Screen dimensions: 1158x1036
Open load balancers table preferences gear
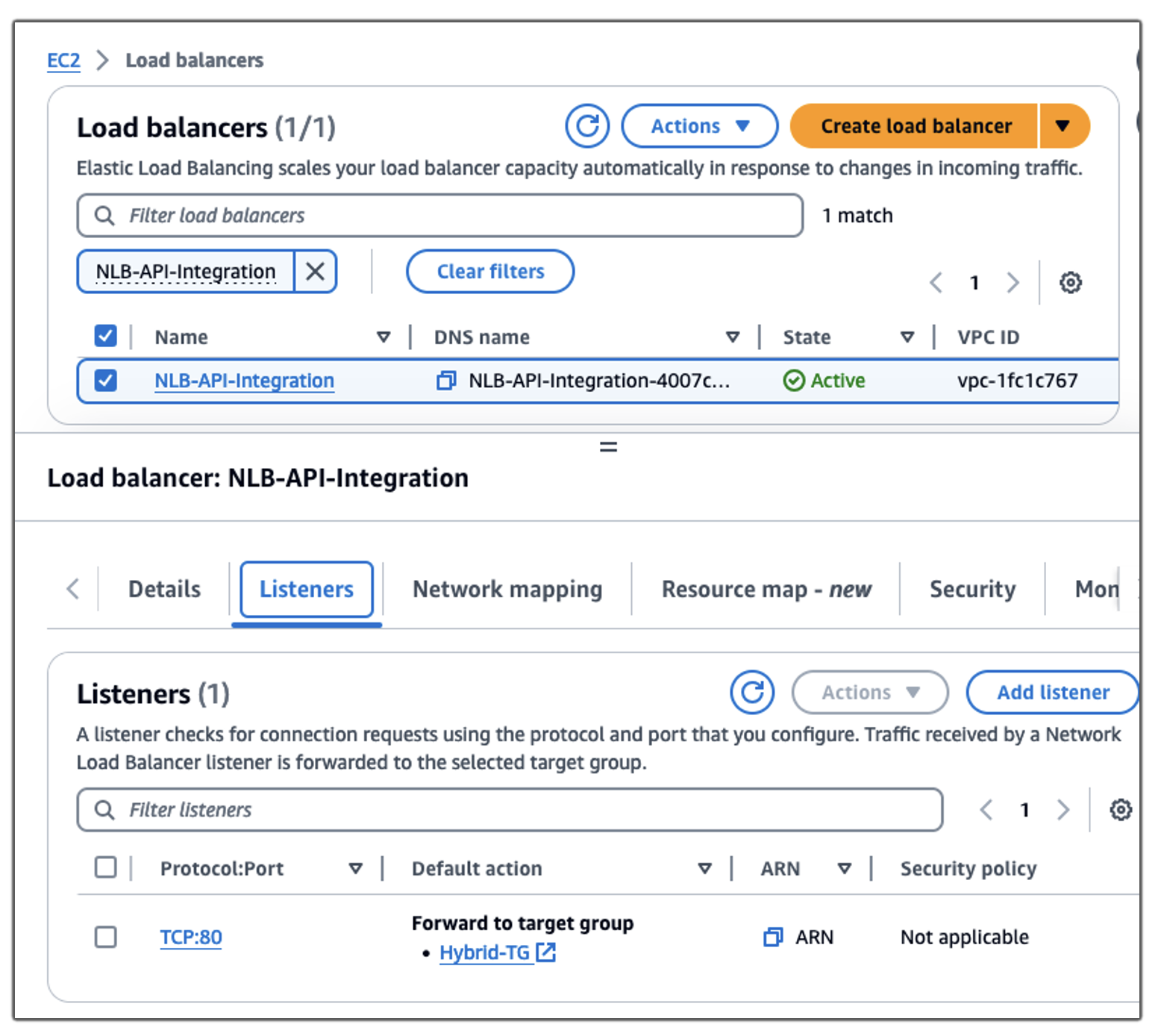point(1071,283)
